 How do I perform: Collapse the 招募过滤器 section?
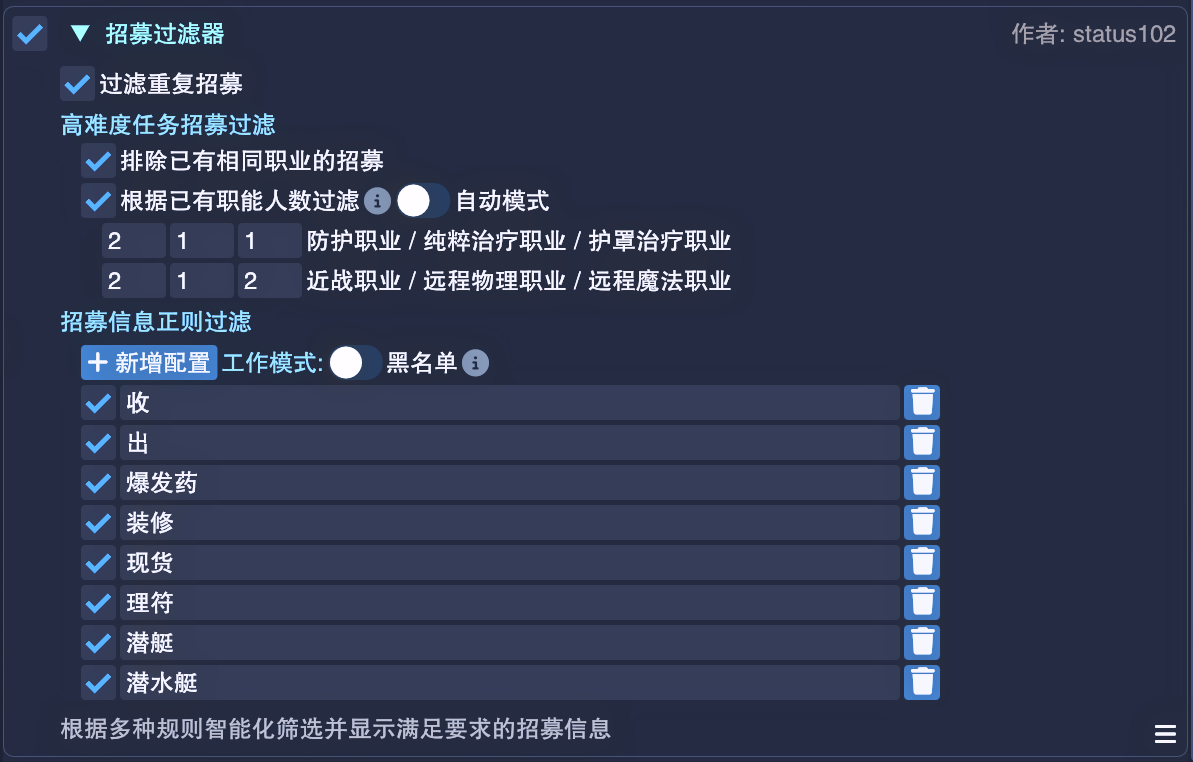80,34
